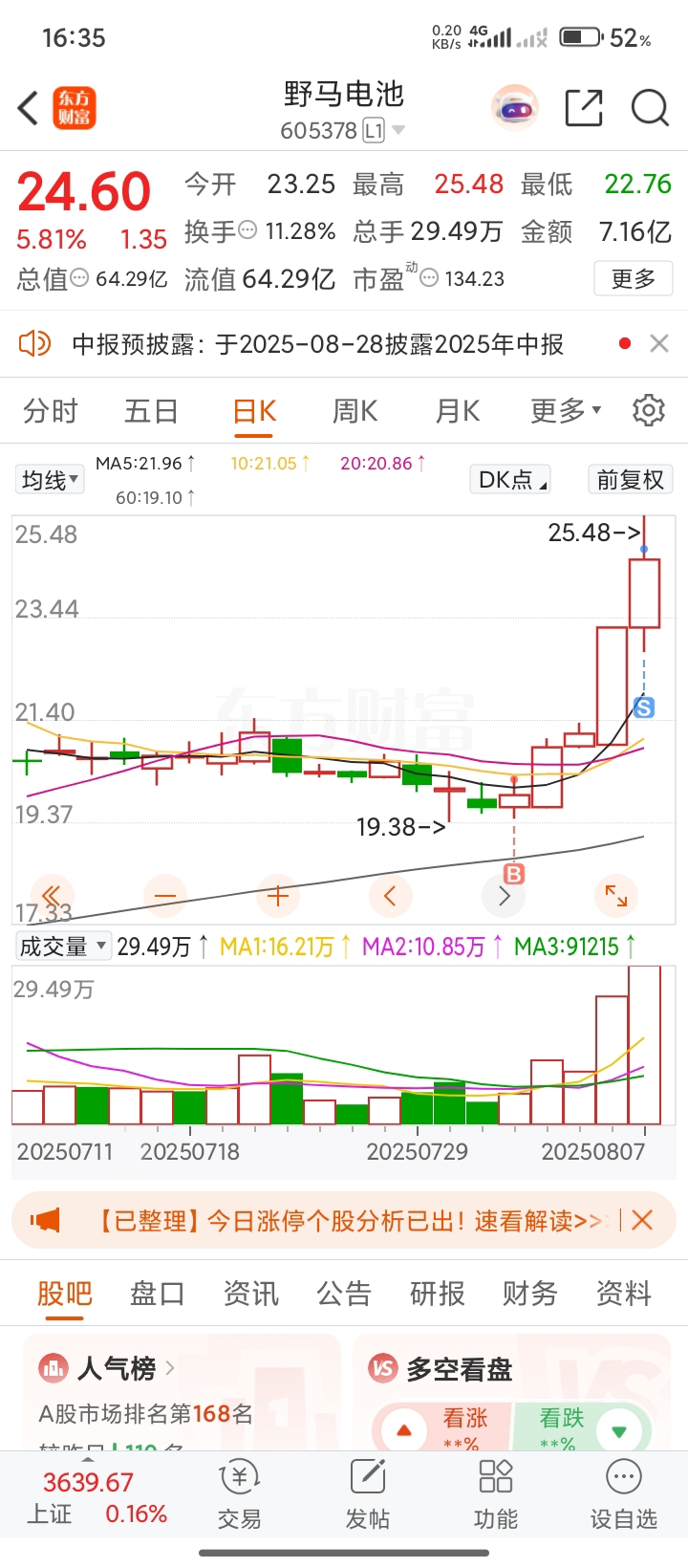Screen dimensions: 688x1568
Task: Switch to 资讯 tab
Action: point(251,1293)
